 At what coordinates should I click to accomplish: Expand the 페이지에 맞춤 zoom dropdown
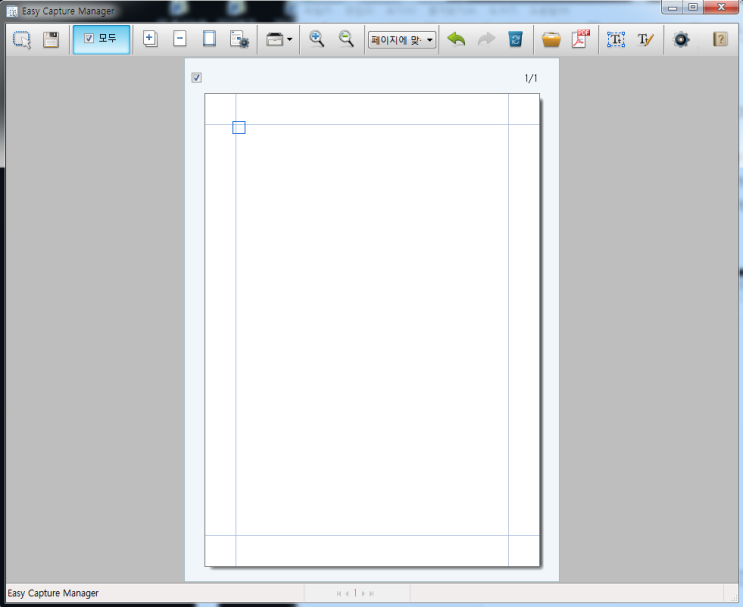click(429, 40)
